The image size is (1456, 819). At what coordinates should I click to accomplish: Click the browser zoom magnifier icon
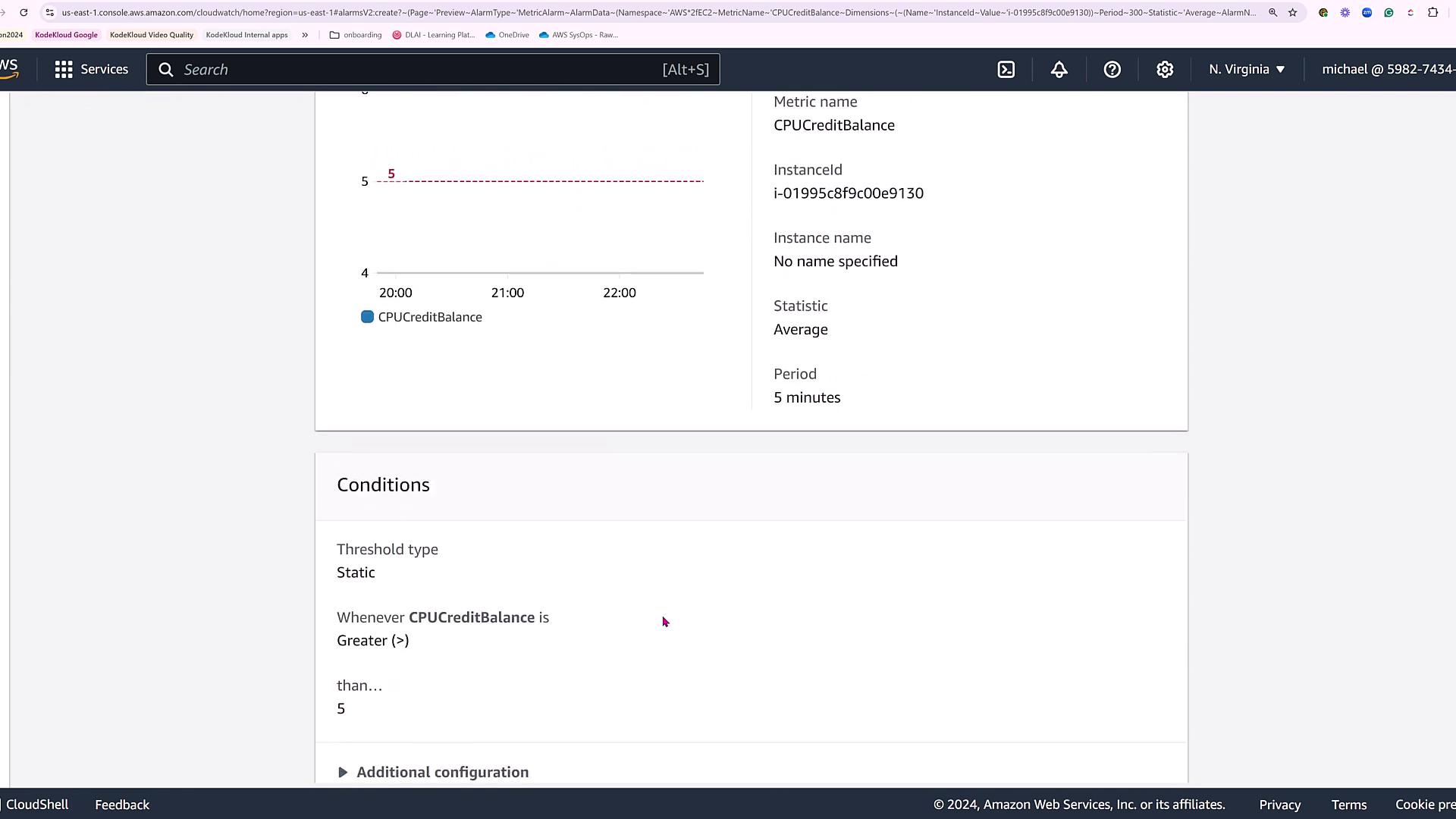(1273, 13)
